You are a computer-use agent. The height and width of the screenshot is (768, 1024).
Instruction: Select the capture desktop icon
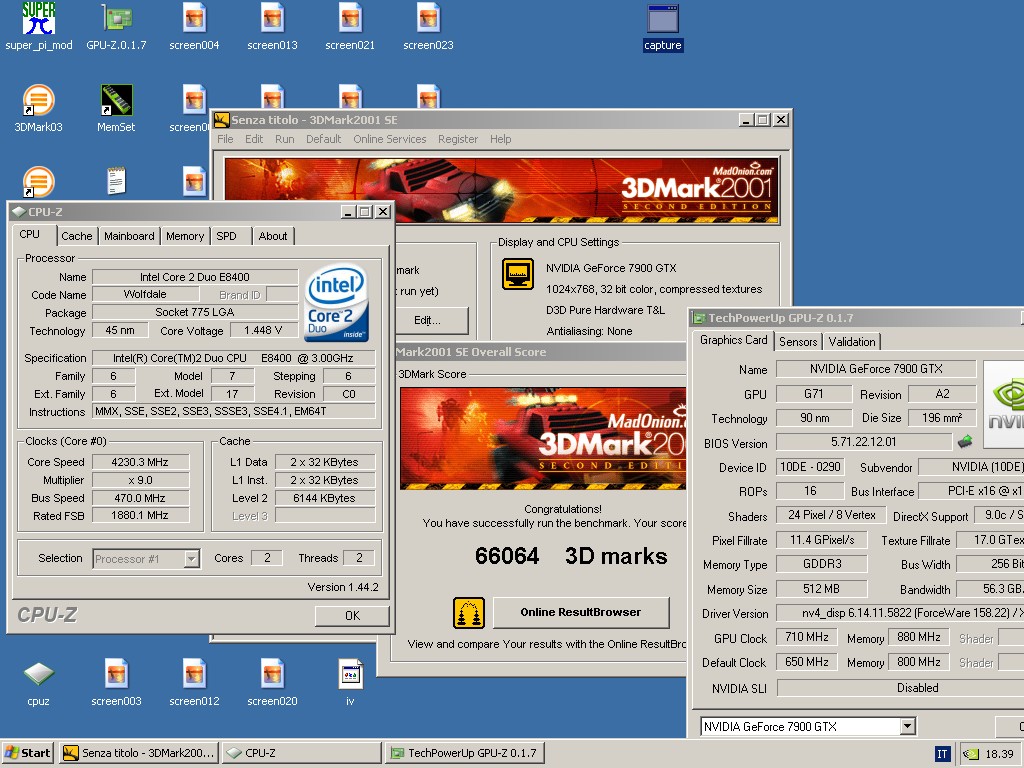663,27
